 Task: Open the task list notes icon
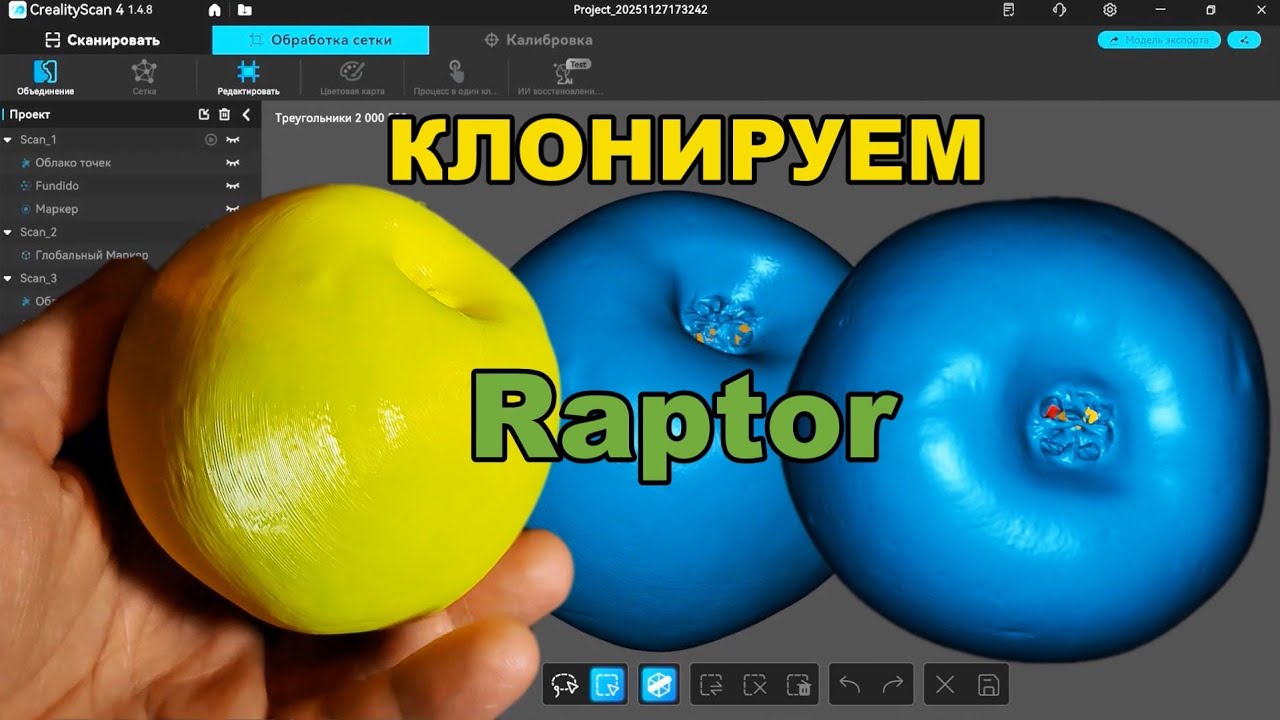[1008, 10]
